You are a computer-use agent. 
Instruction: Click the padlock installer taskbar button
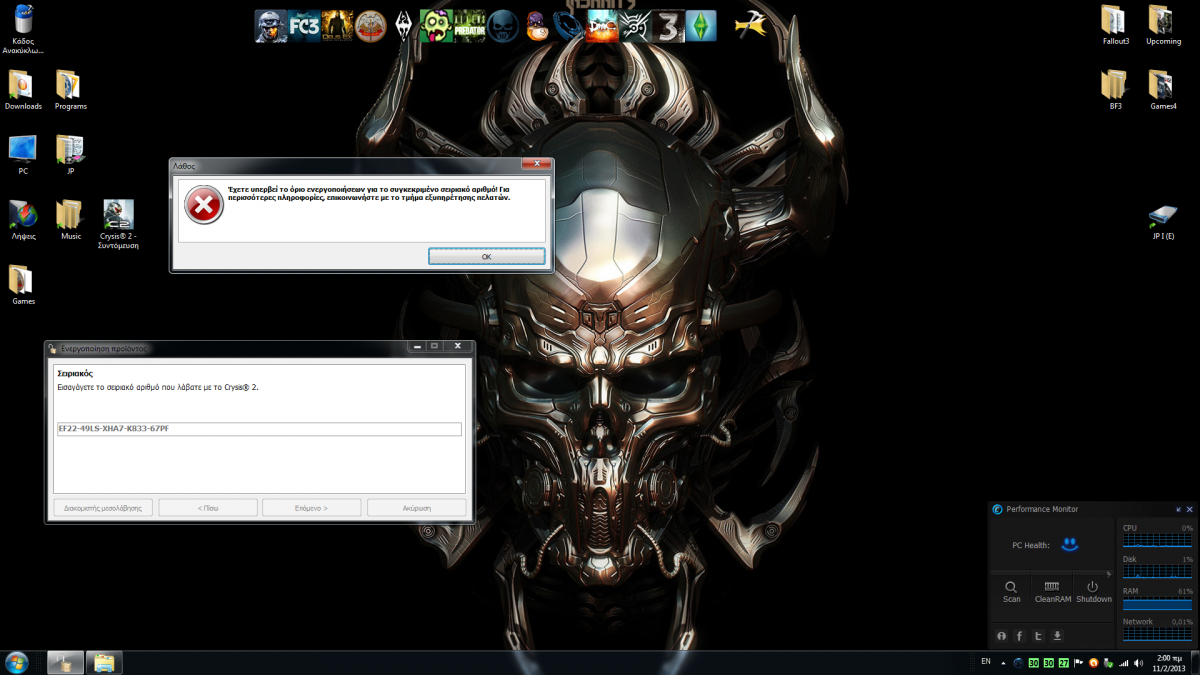point(65,662)
